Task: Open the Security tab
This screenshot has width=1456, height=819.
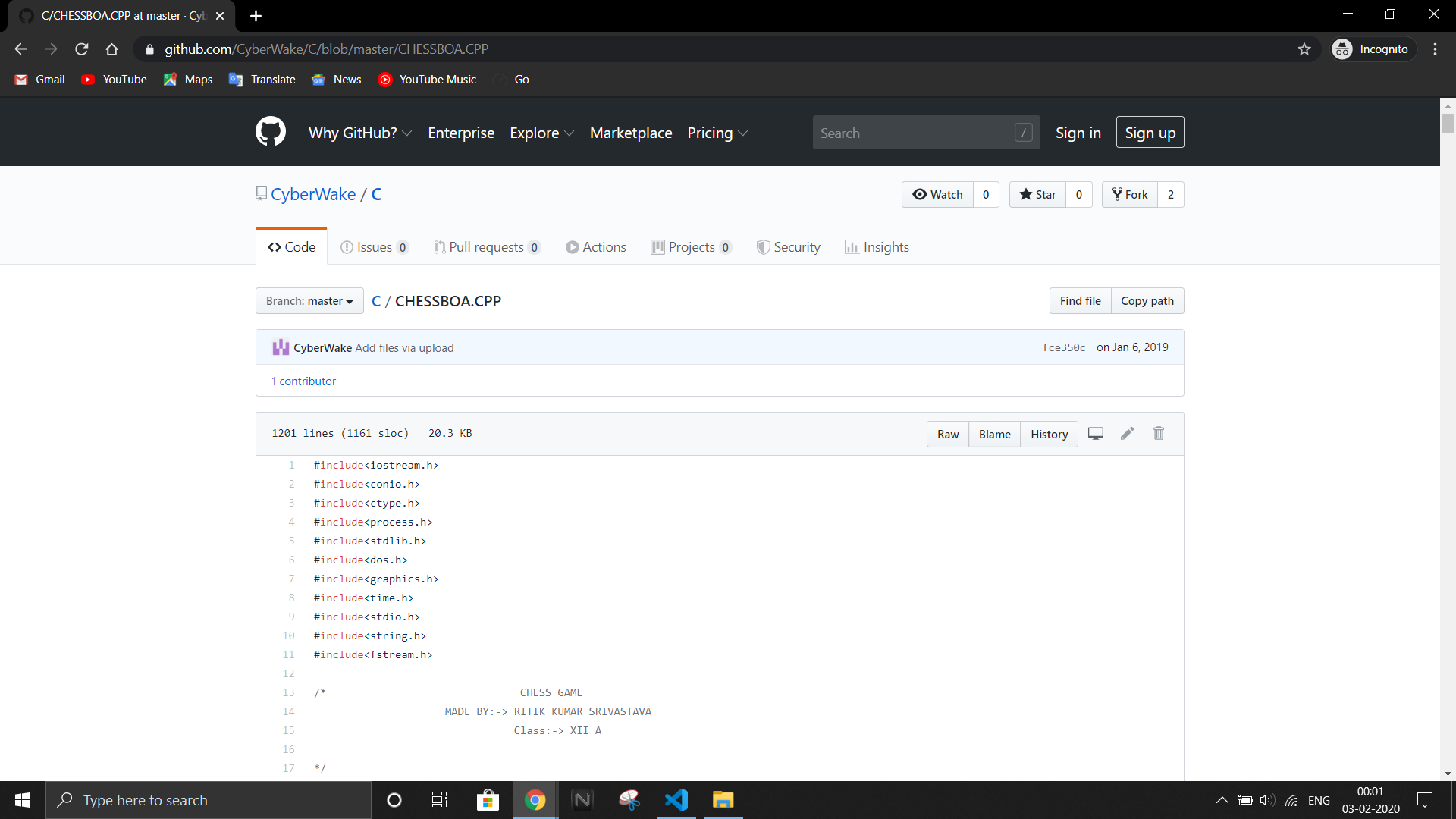Action: coord(789,247)
